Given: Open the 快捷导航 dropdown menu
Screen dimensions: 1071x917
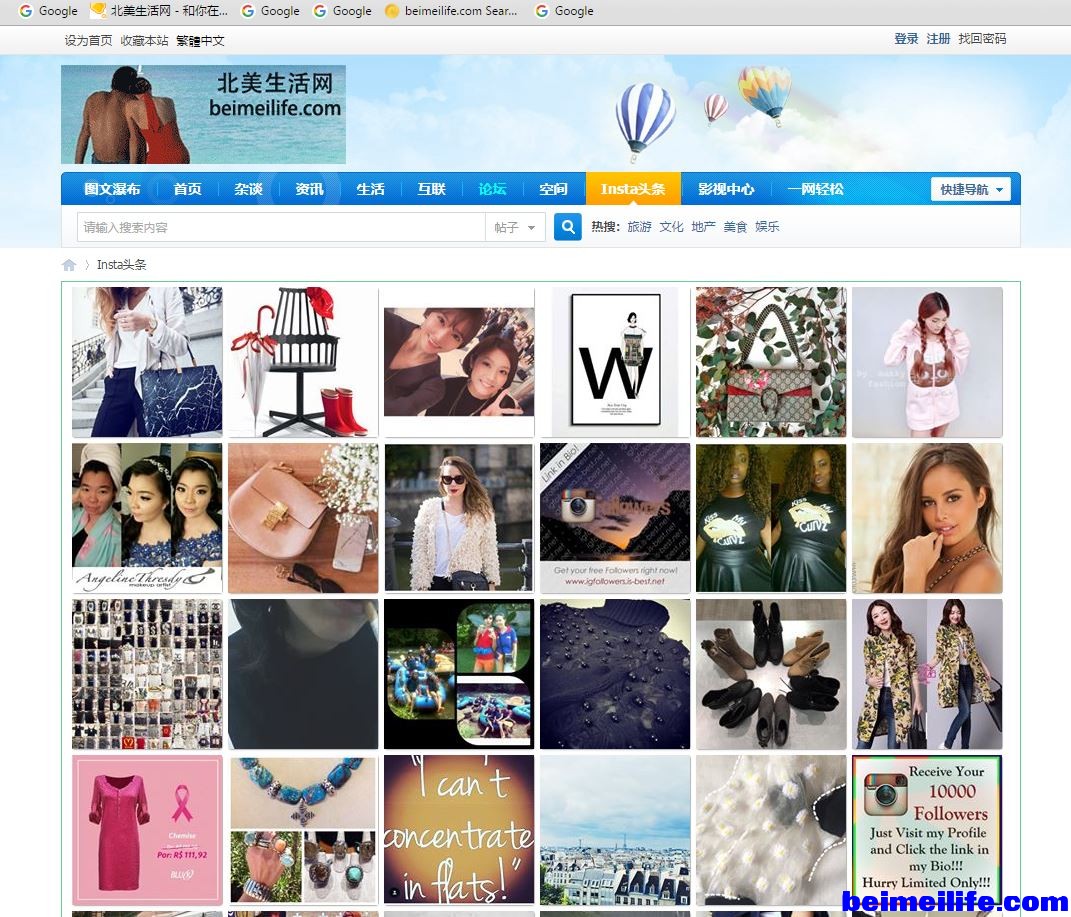Looking at the screenshot, I should point(970,189).
